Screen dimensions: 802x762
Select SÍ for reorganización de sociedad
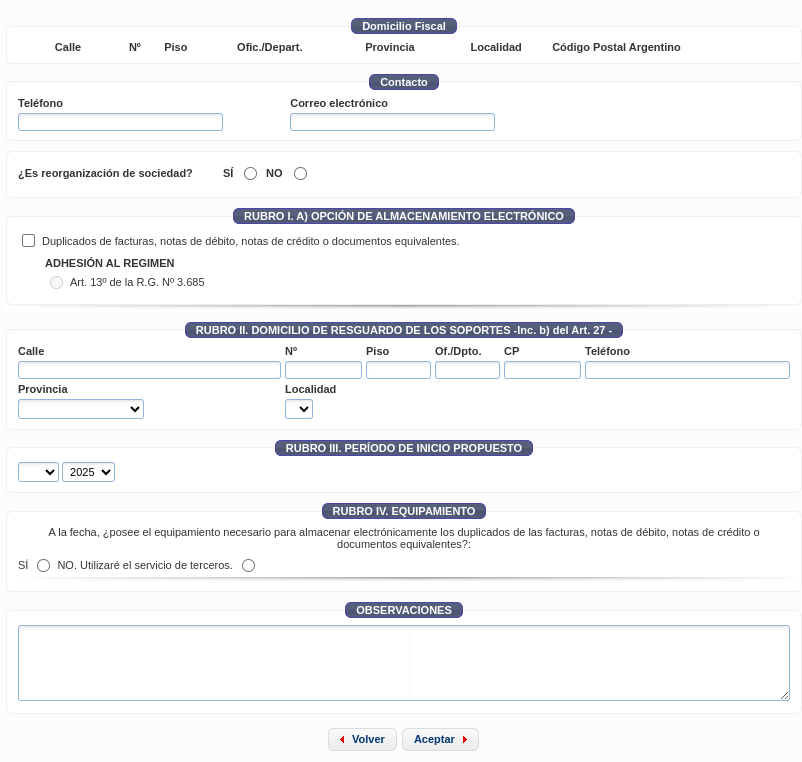click(x=250, y=174)
